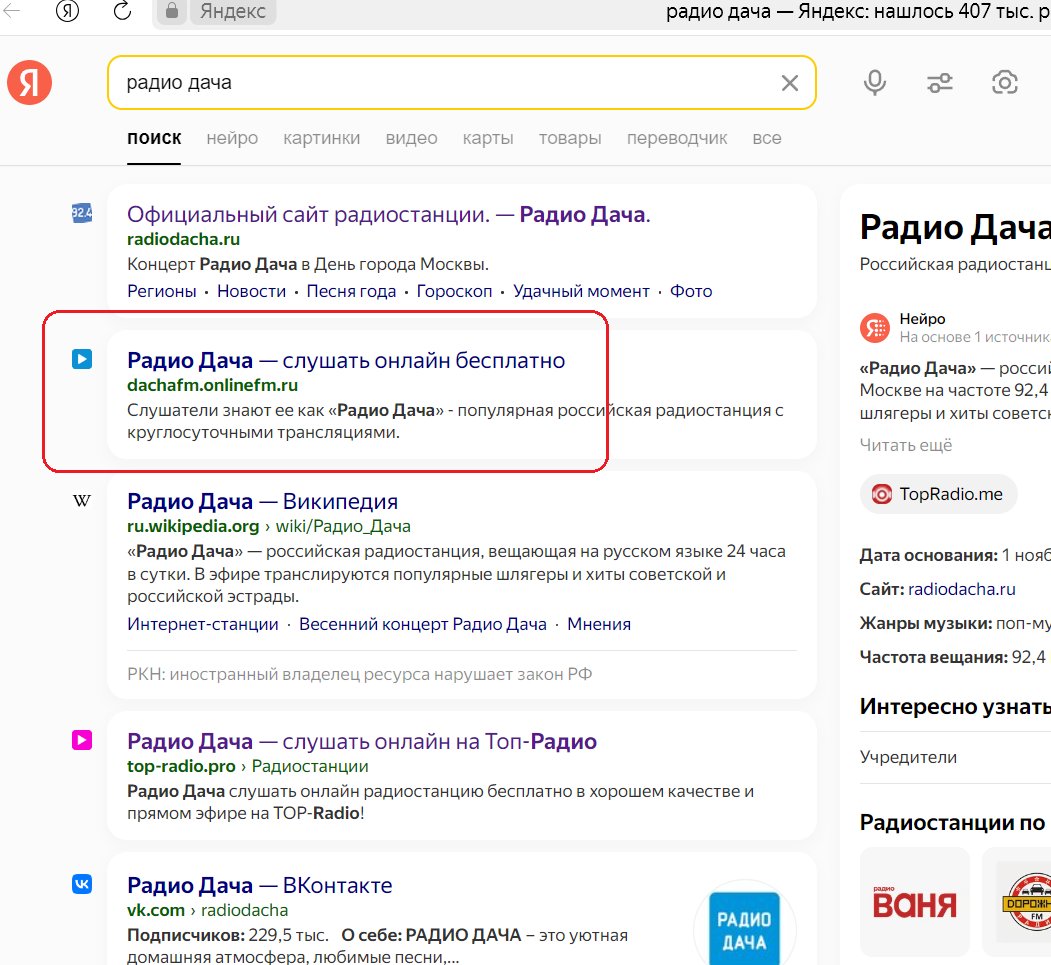
Task: Clear the search query with X
Action: [x=790, y=82]
